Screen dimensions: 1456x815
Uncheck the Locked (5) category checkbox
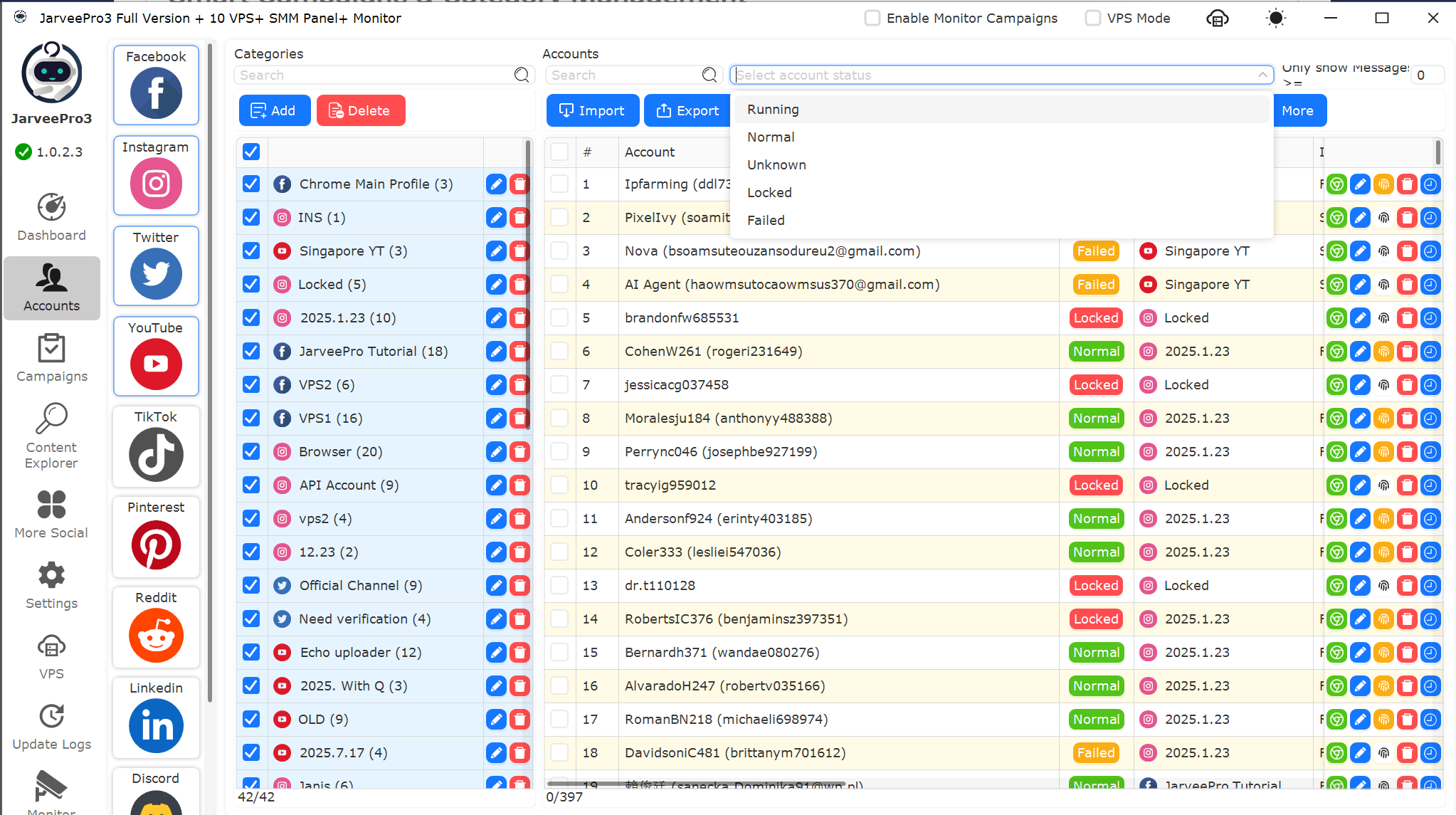coord(251,285)
